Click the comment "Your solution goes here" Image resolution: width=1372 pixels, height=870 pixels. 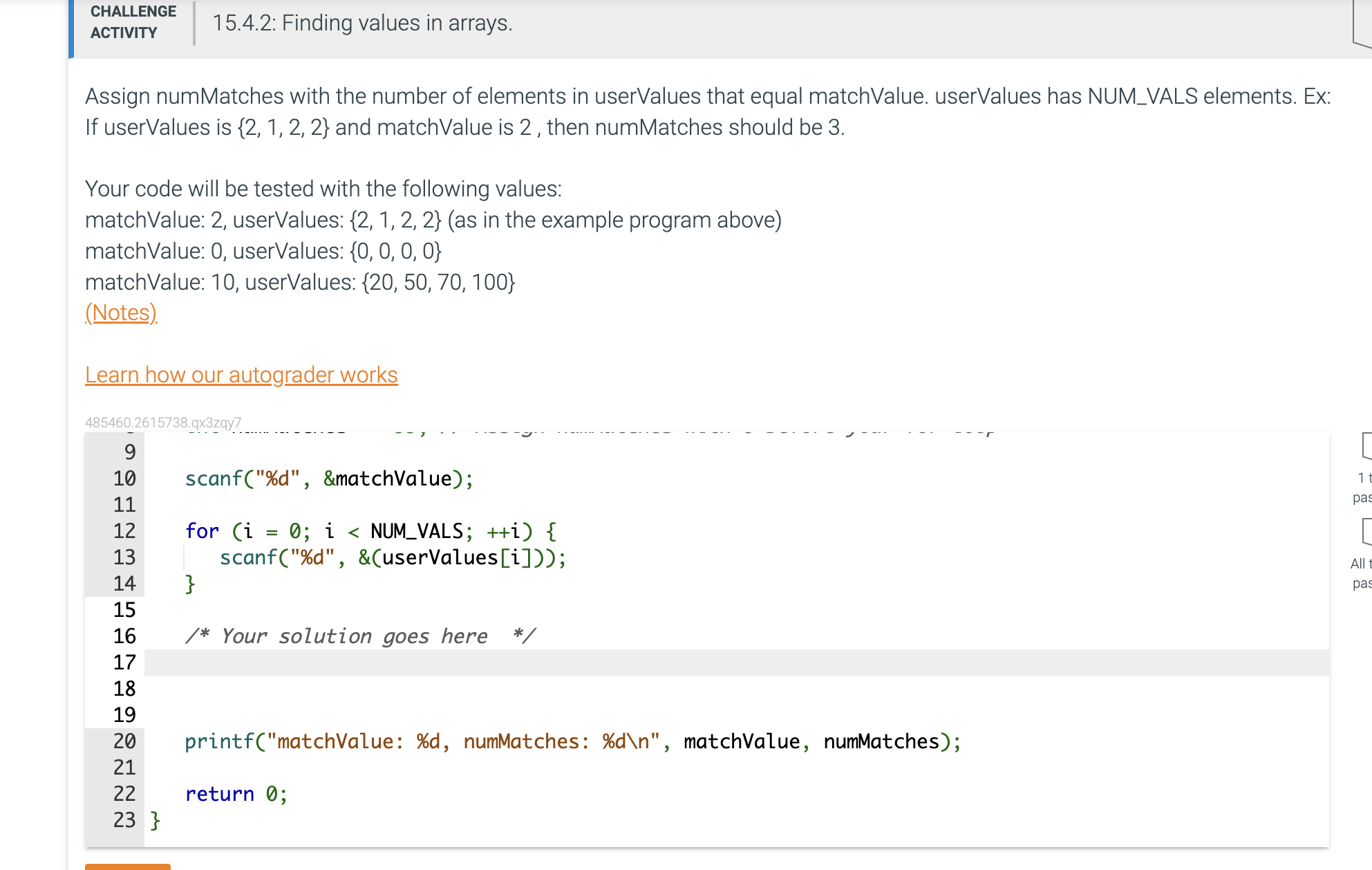pyautogui.click(x=361, y=636)
